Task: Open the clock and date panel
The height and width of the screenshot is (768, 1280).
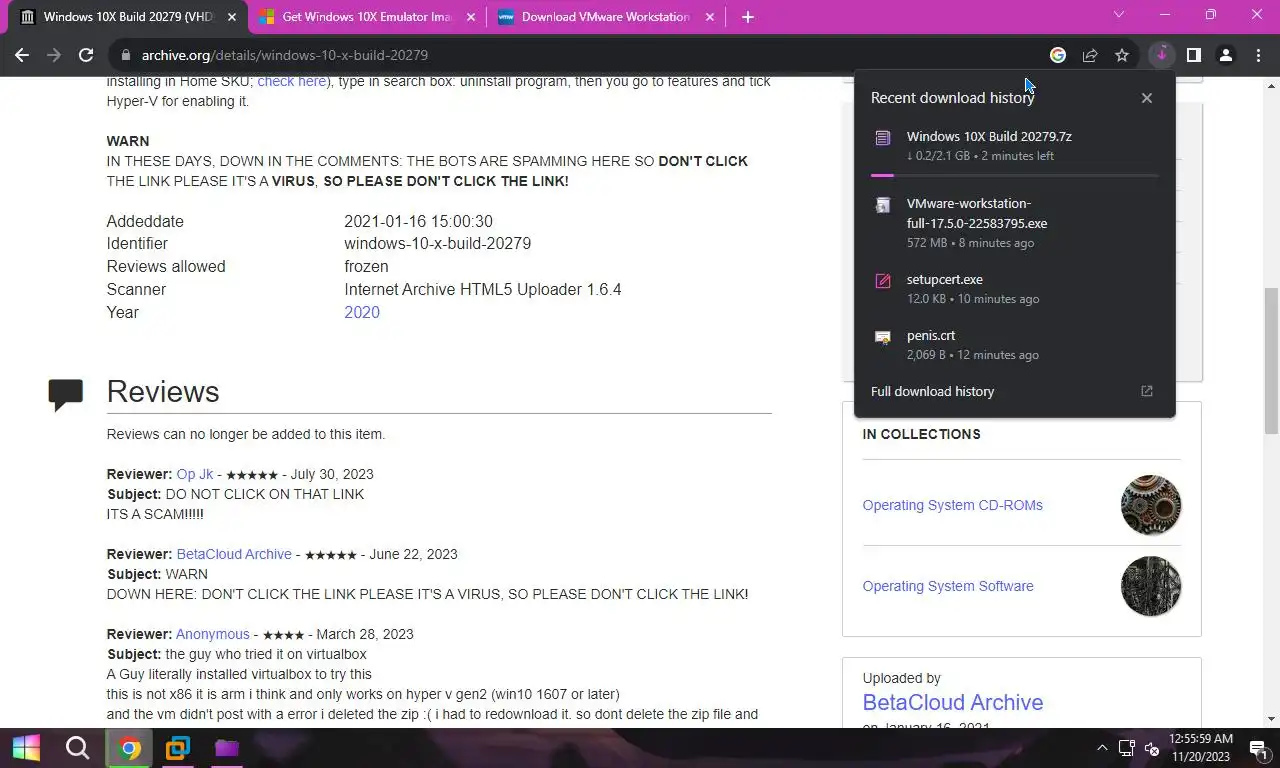Action: click(1200, 748)
